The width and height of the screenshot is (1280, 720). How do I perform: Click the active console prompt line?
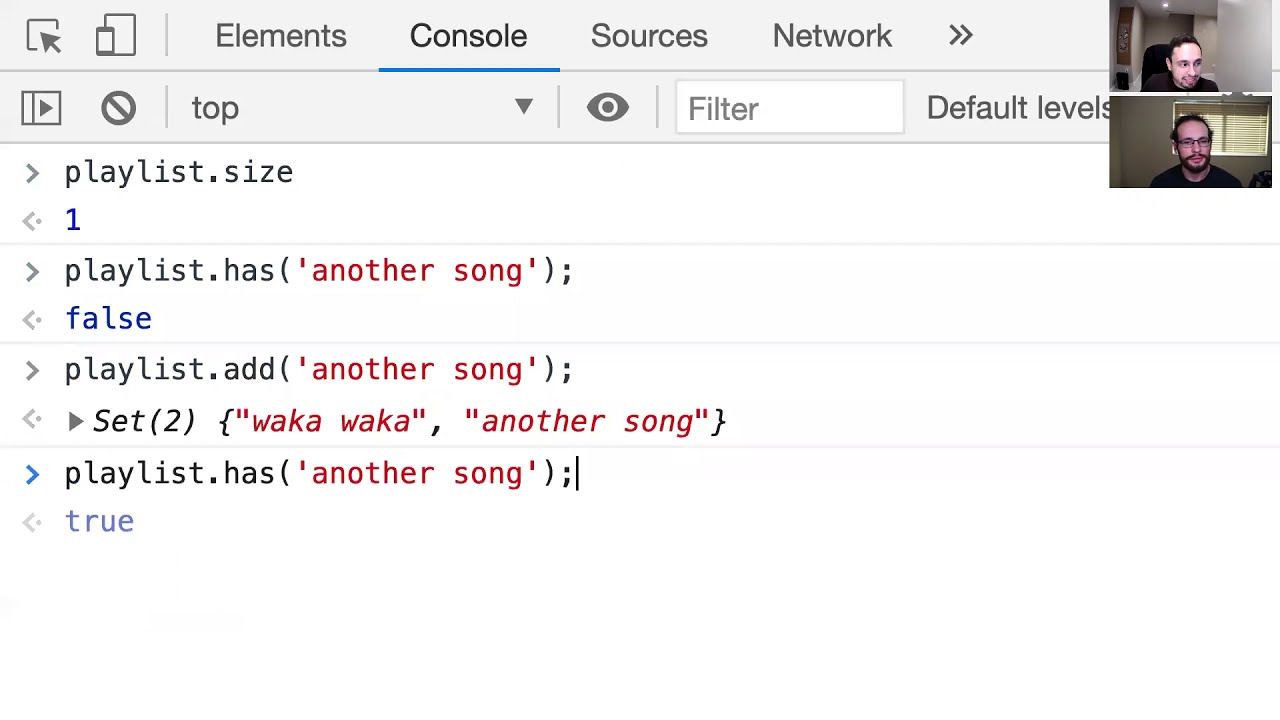coord(318,474)
